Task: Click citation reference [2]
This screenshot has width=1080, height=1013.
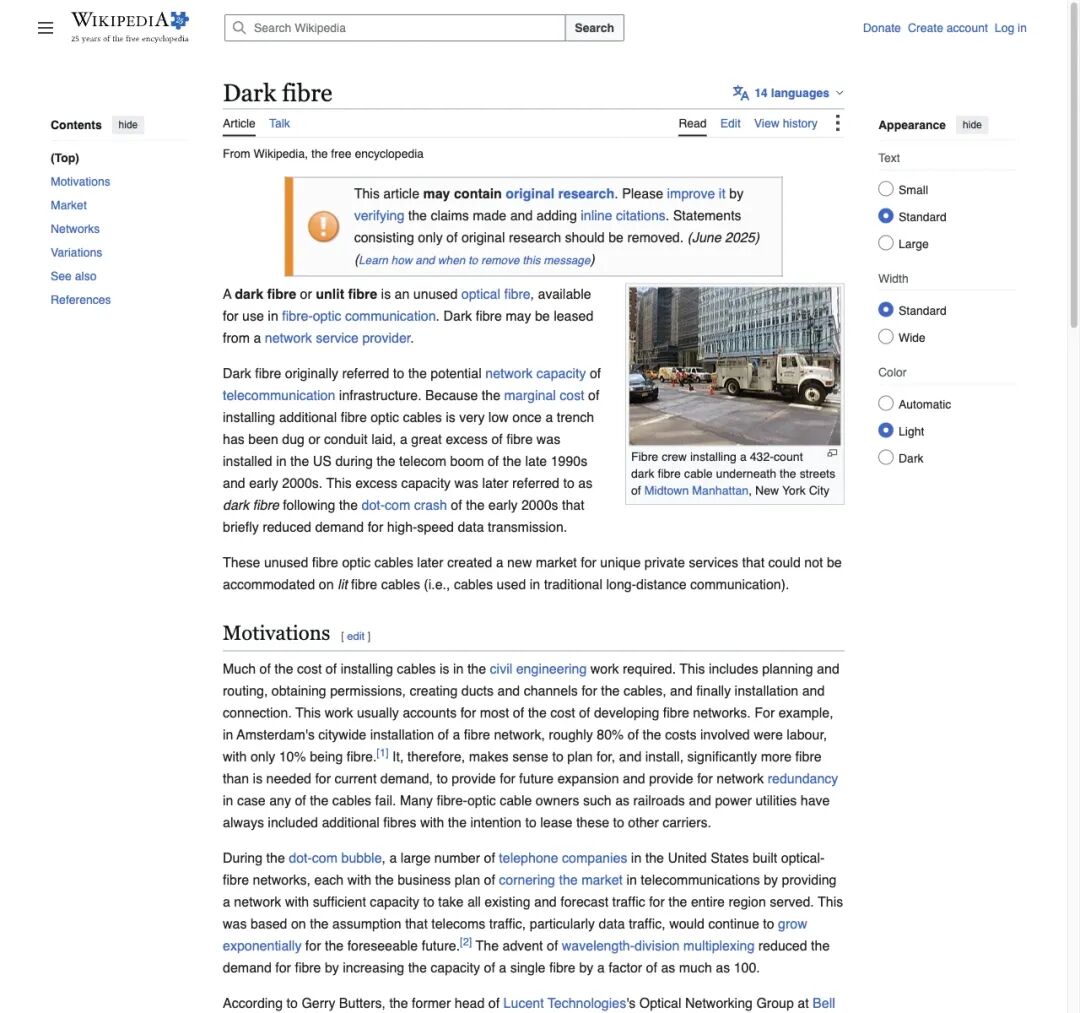Action: (466, 942)
